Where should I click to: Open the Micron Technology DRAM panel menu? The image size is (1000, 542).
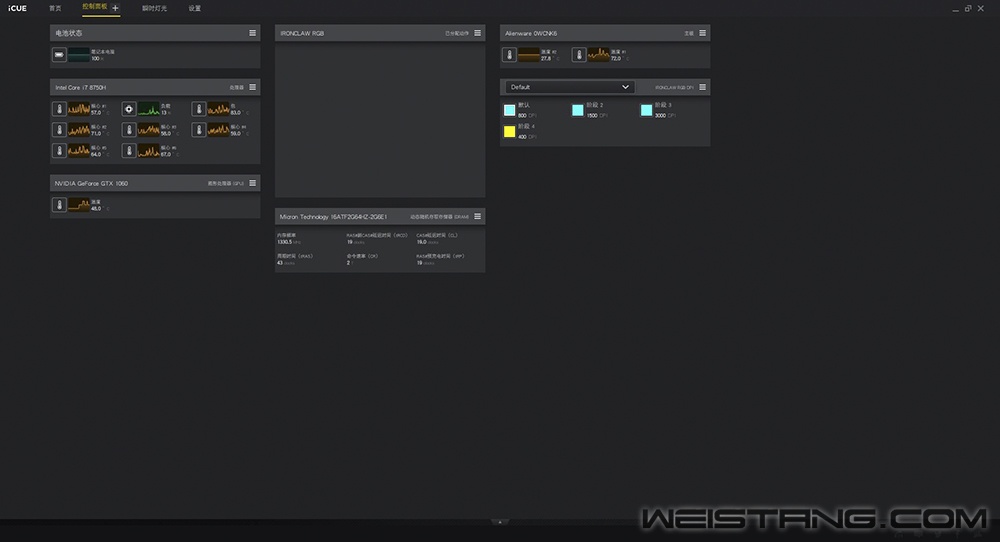478,216
